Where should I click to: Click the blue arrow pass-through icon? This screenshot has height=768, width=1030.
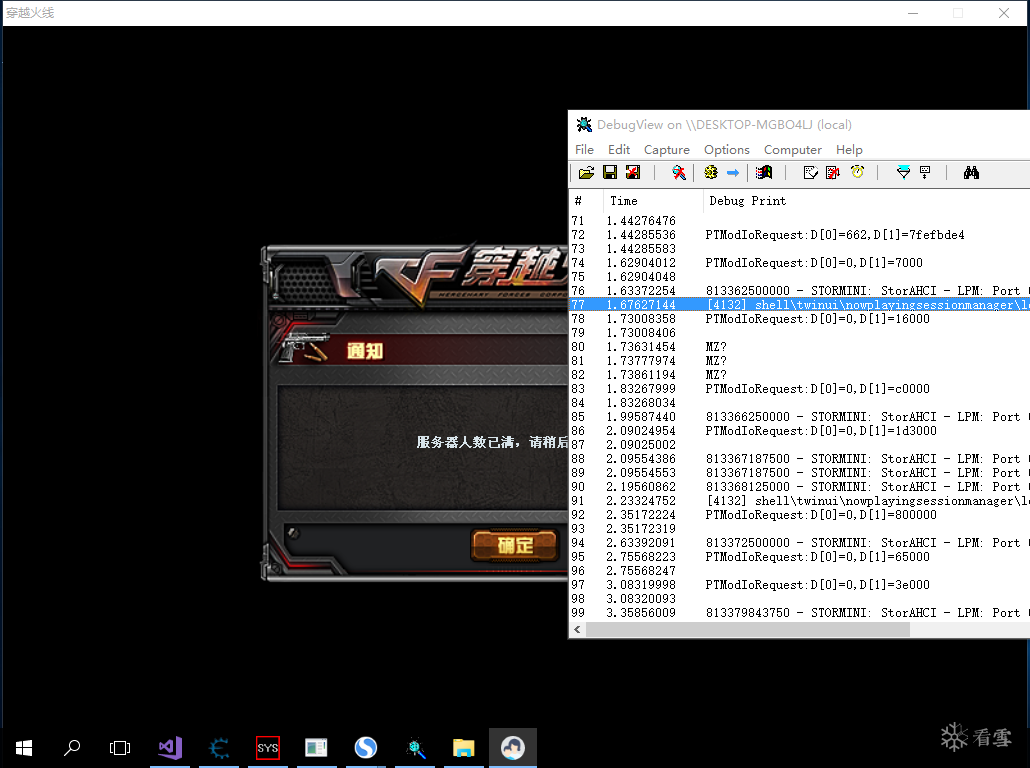733,173
